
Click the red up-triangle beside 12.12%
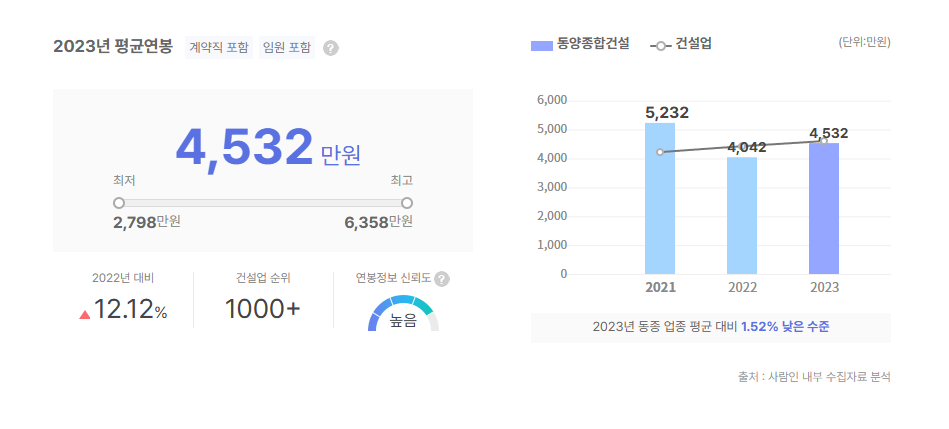click(85, 315)
